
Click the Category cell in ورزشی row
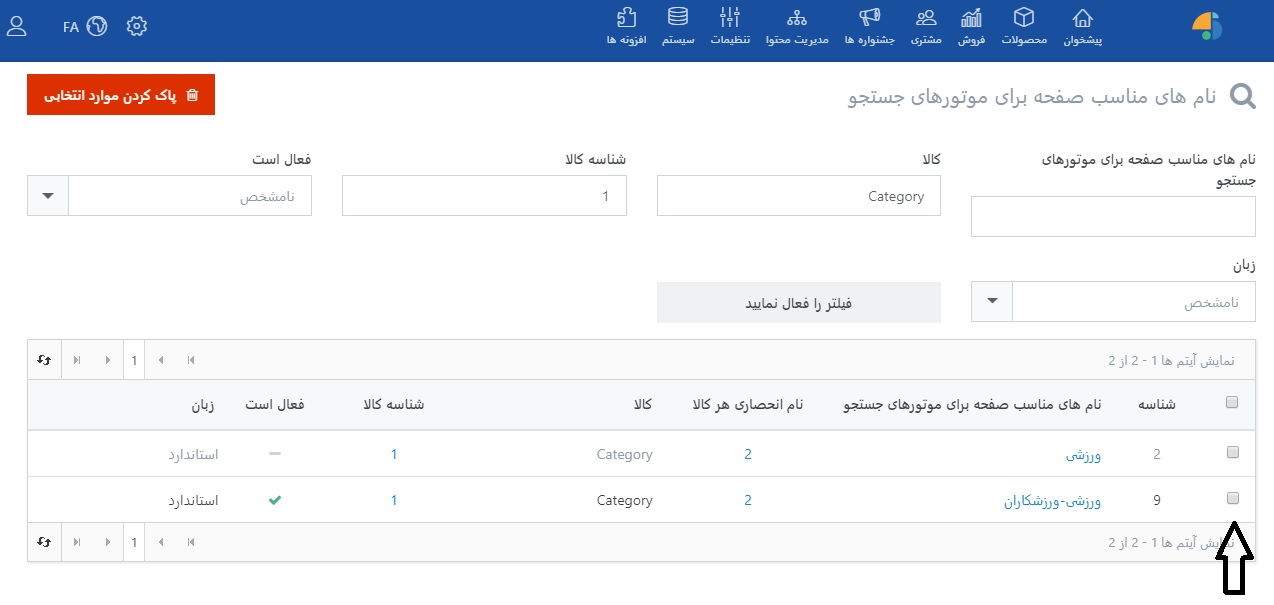tap(625, 454)
